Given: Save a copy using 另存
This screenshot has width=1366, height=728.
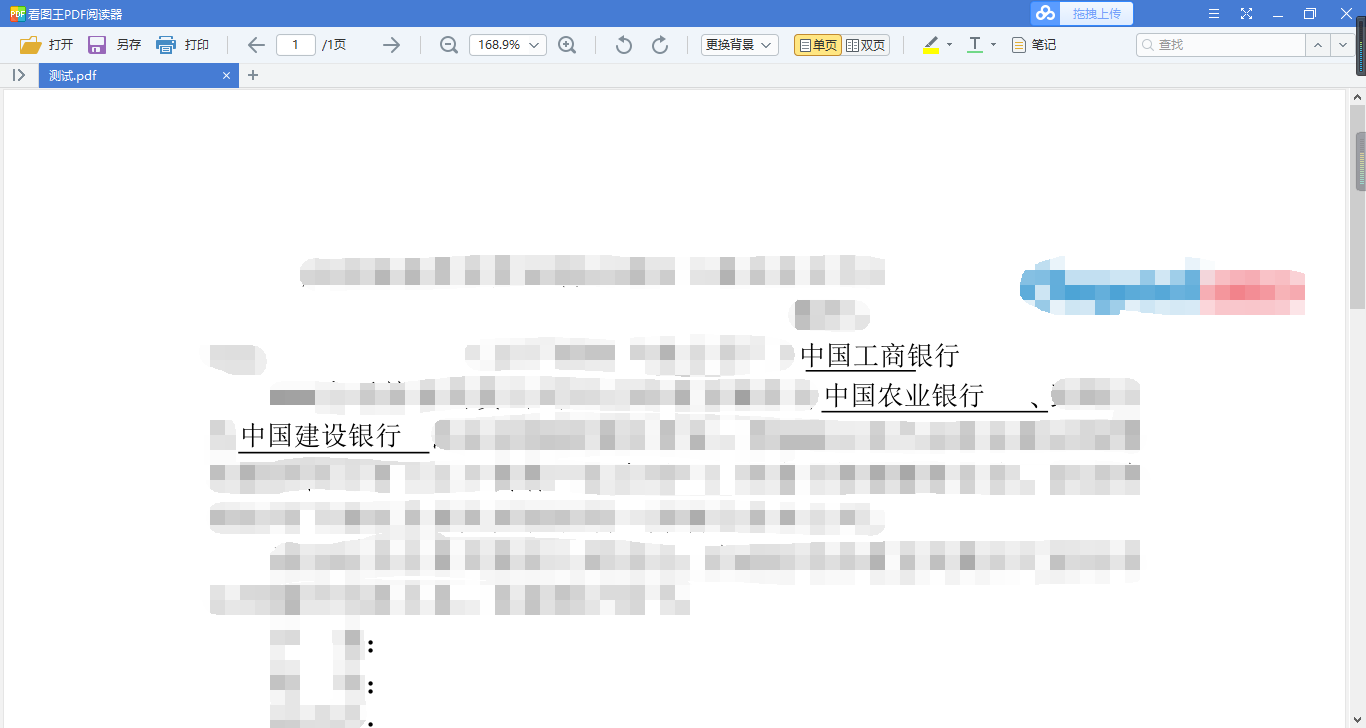Looking at the screenshot, I should tap(114, 45).
